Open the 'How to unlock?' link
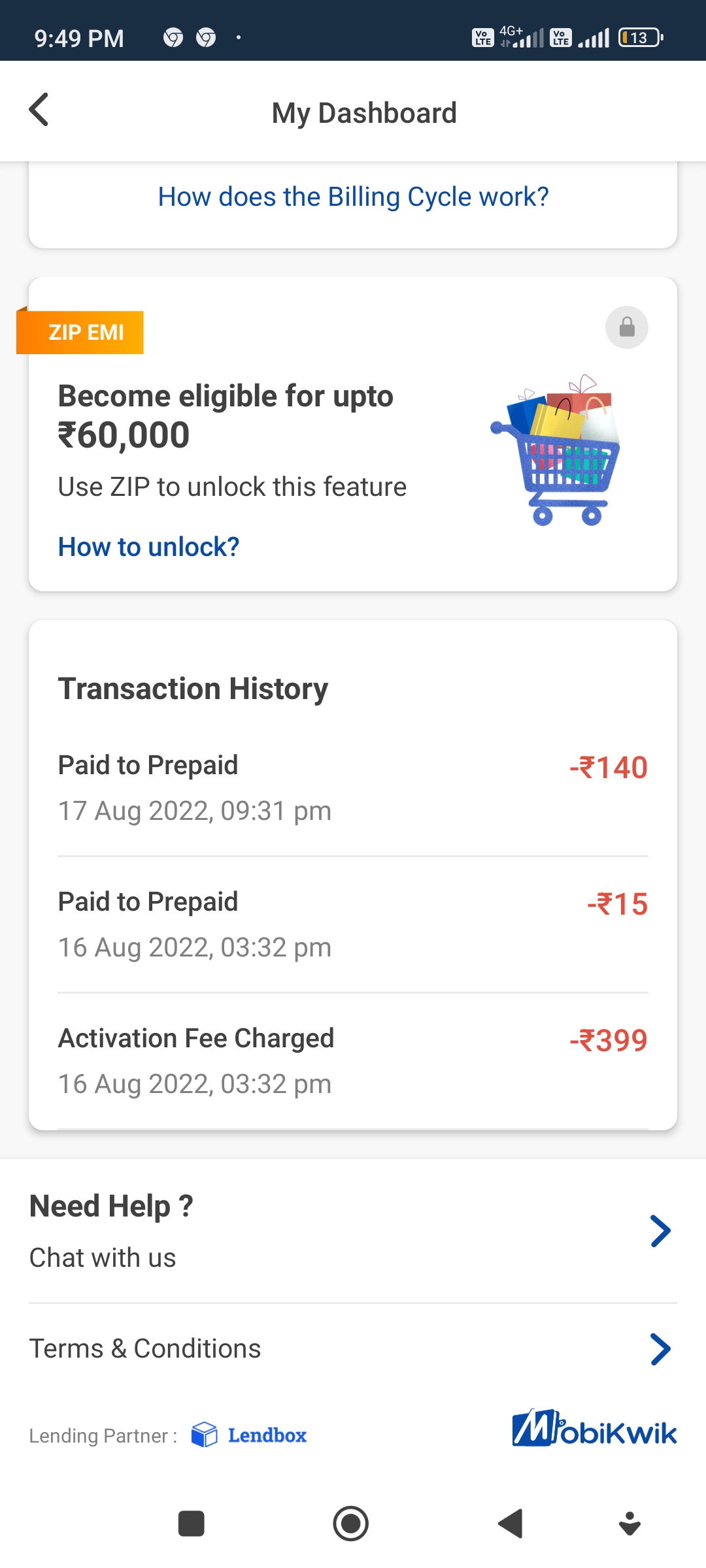 (148, 547)
